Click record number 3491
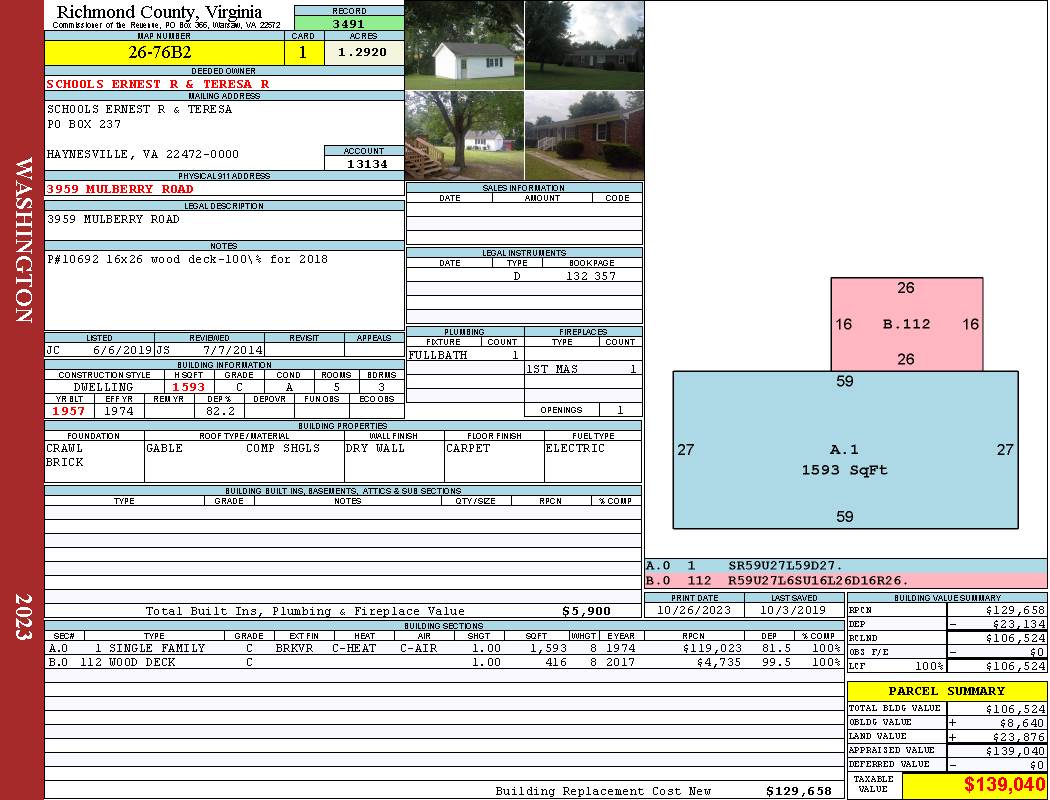 click(x=349, y=23)
